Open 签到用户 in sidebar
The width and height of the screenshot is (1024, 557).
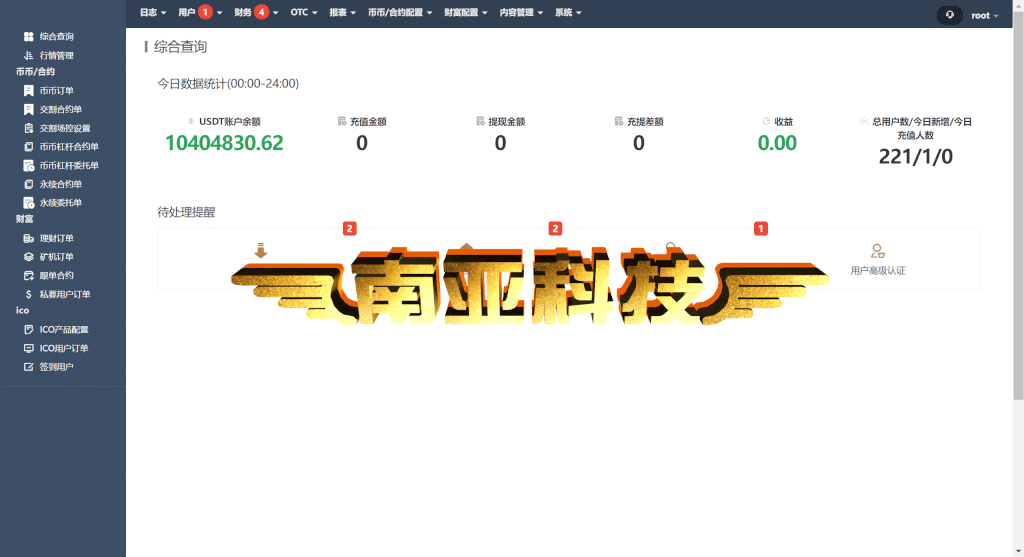point(56,367)
